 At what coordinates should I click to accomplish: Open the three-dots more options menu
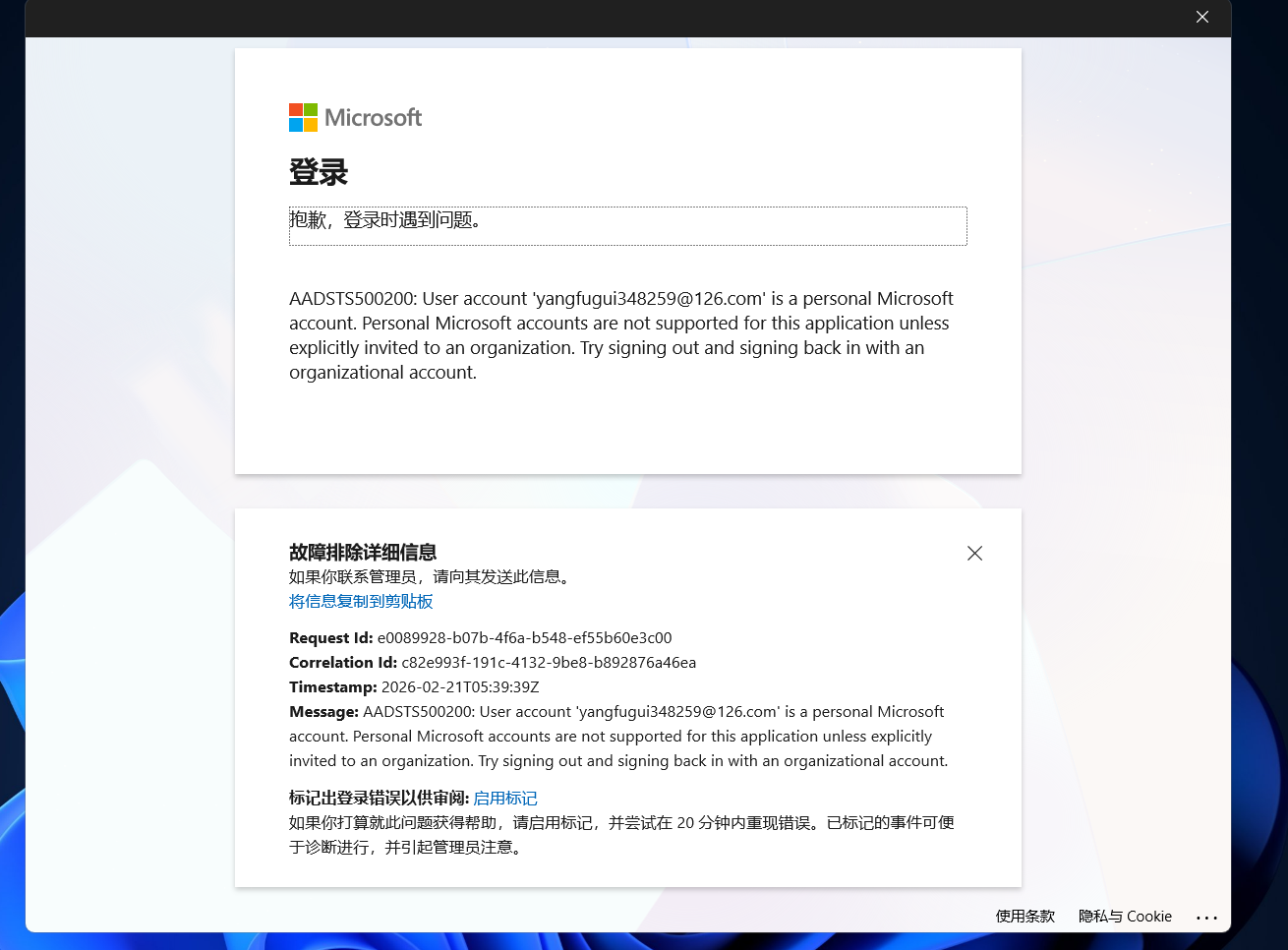[1206, 917]
